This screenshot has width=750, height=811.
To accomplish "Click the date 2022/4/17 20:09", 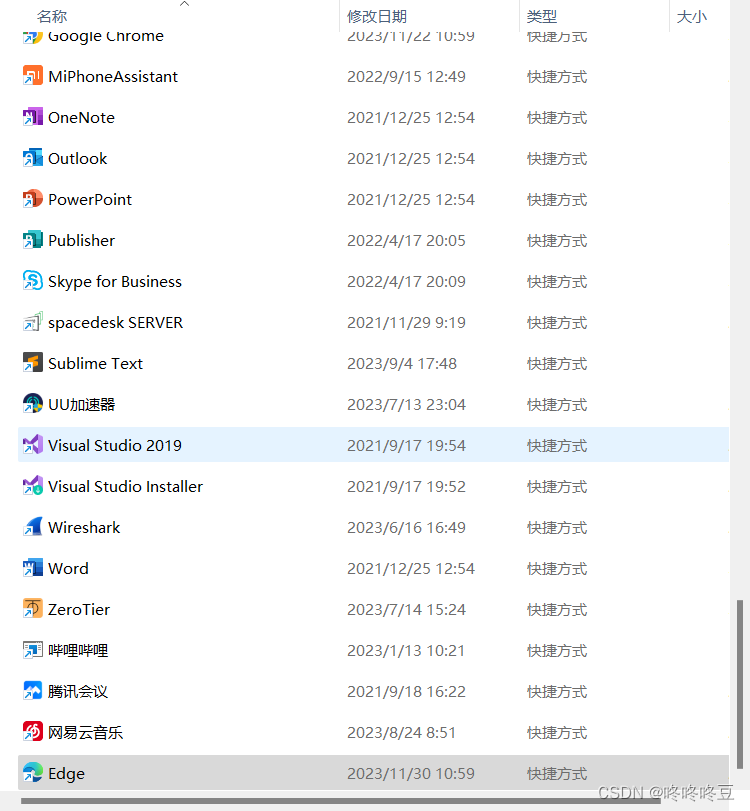I will click(x=406, y=281).
